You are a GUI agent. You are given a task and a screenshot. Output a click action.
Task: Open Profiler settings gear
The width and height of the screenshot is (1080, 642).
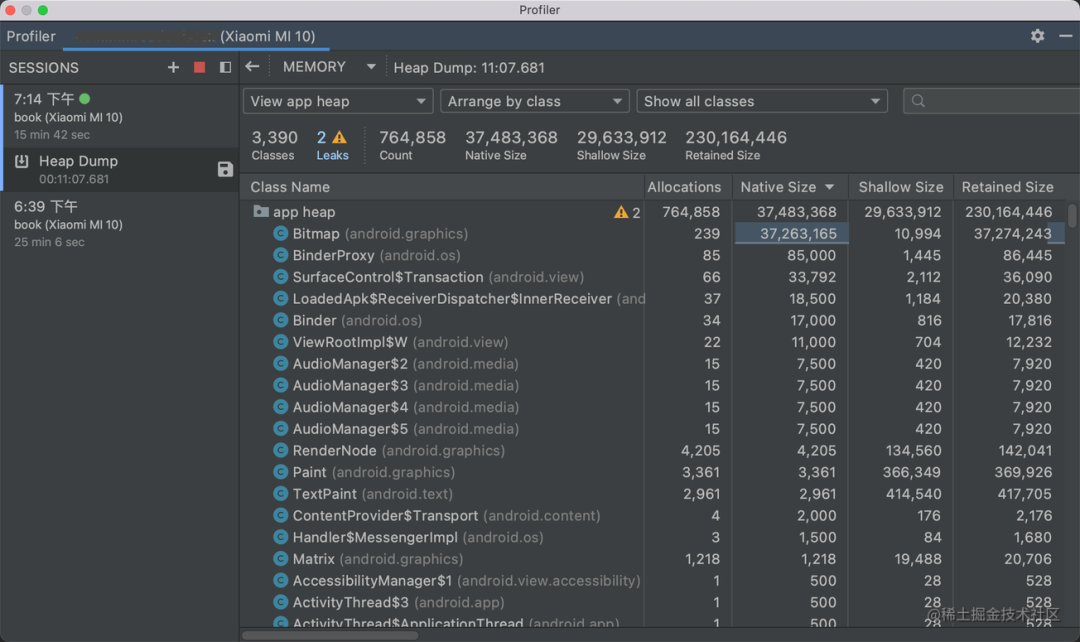coord(1037,36)
